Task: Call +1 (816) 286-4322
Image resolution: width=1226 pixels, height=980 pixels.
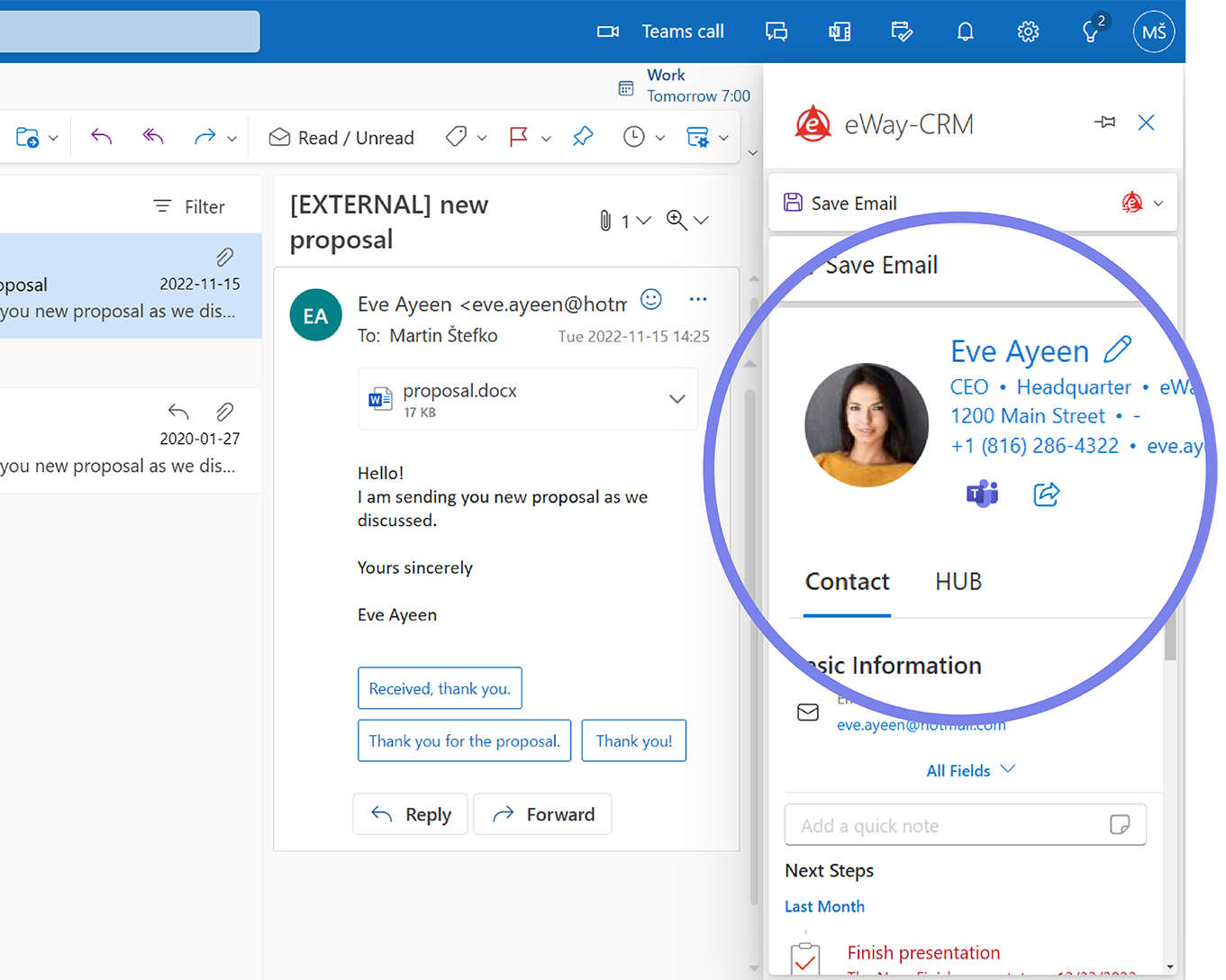Action: pyautogui.click(x=1035, y=446)
